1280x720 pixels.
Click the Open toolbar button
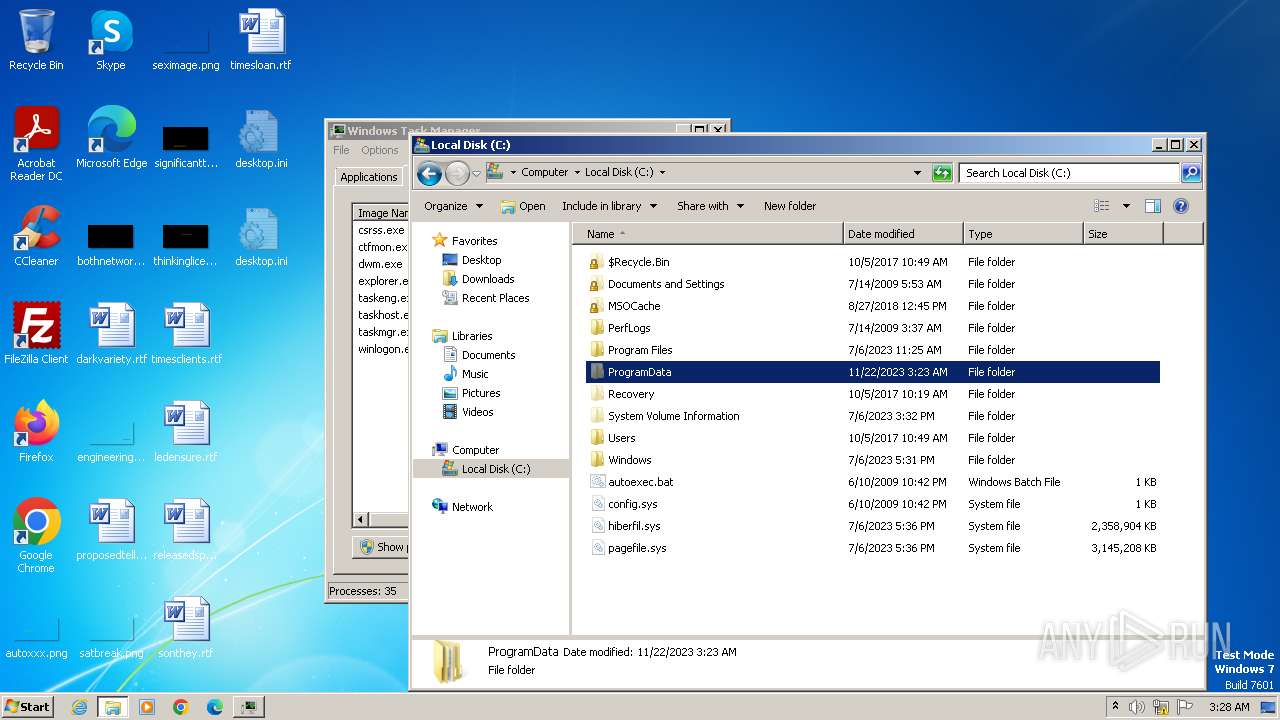click(x=523, y=206)
